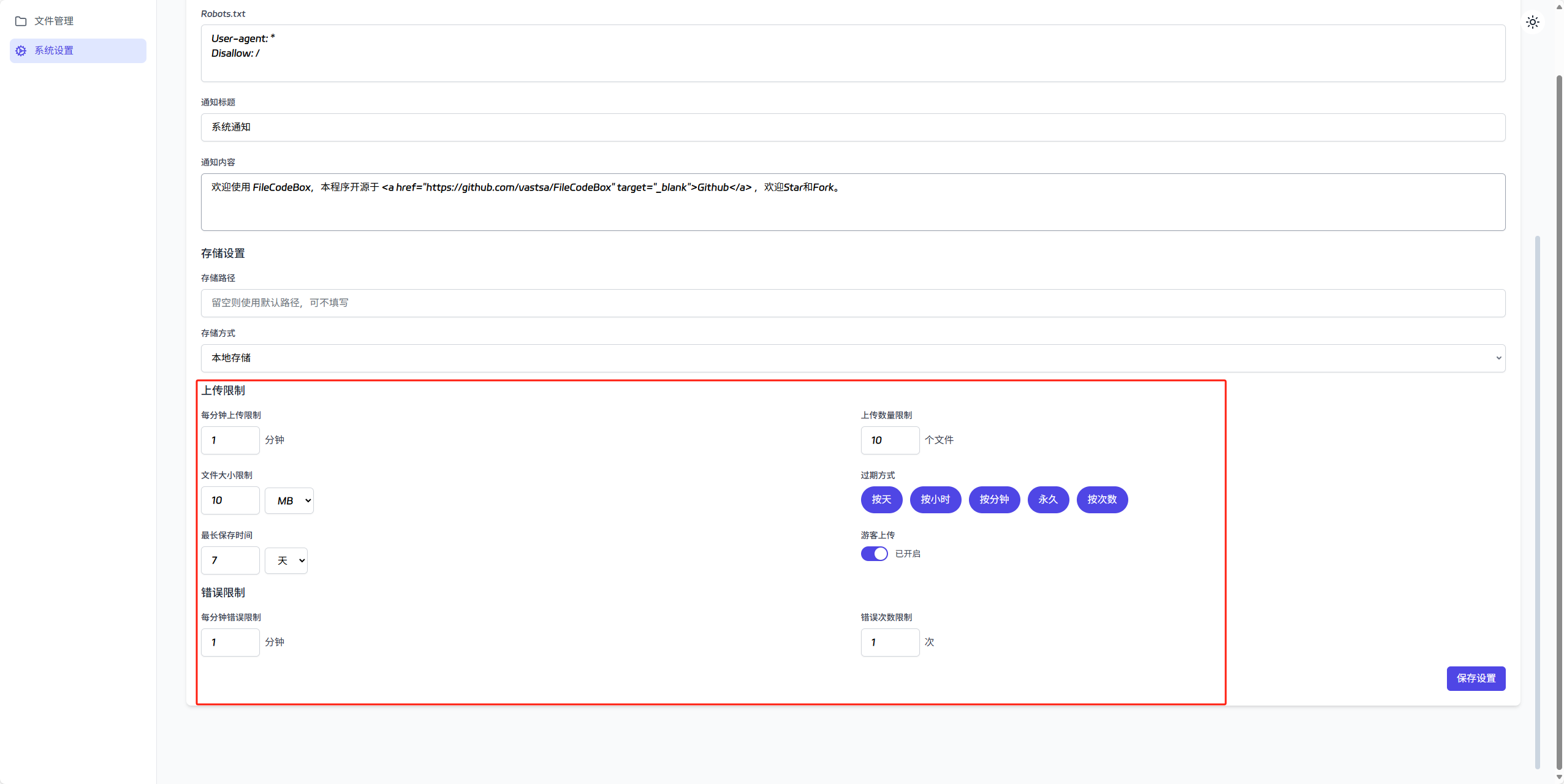Click the 保存设置 button

point(1476,679)
